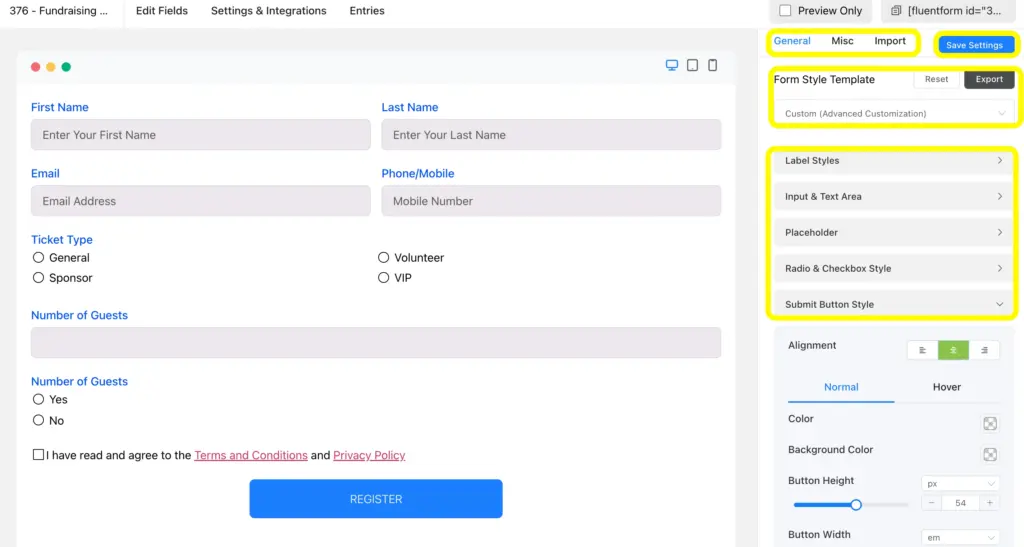Image resolution: width=1024 pixels, height=547 pixels.
Task: Click the Reset template button
Action: pyautogui.click(x=936, y=79)
